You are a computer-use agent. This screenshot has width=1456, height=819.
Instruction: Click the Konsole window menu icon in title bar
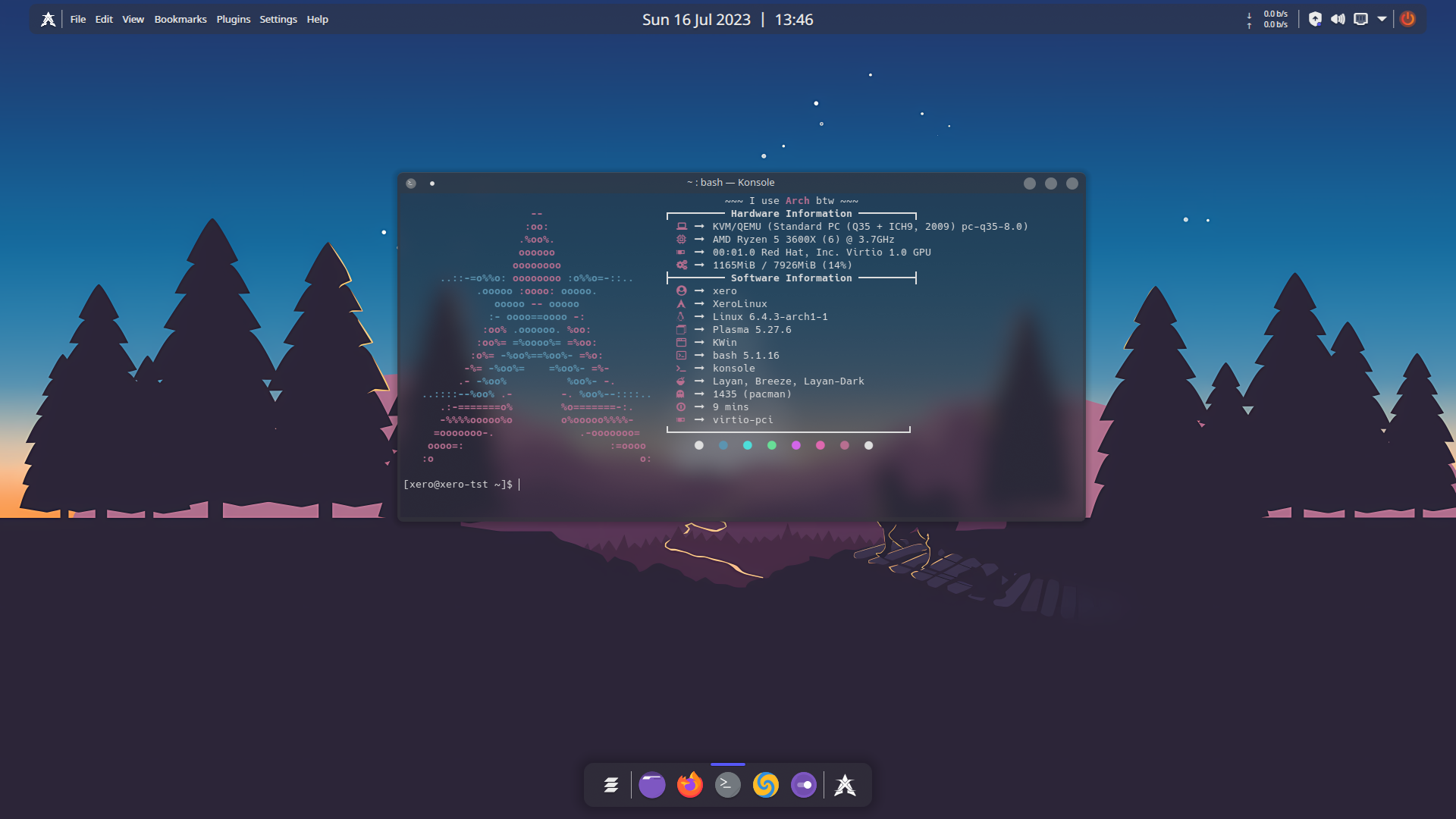pyautogui.click(x=411, y=183)
